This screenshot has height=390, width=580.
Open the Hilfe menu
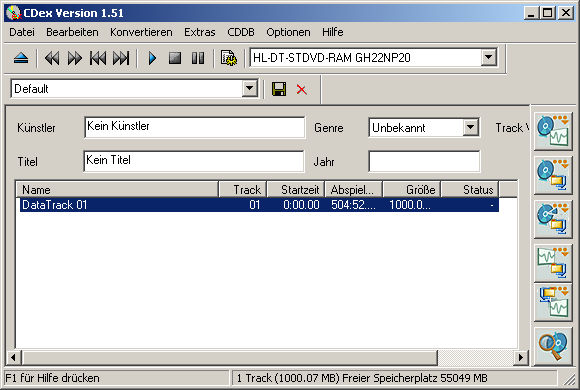coord(333,32)
